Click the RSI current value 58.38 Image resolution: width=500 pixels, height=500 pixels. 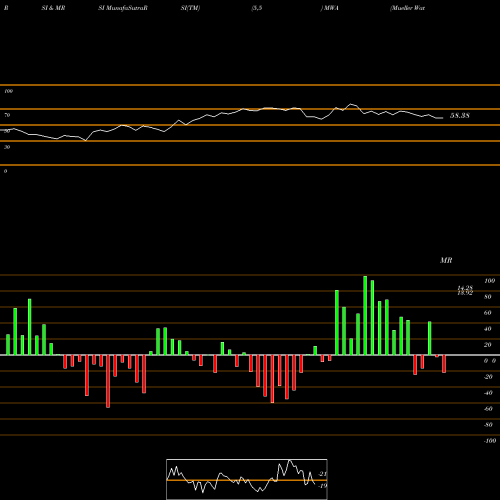tap(460, 116)
